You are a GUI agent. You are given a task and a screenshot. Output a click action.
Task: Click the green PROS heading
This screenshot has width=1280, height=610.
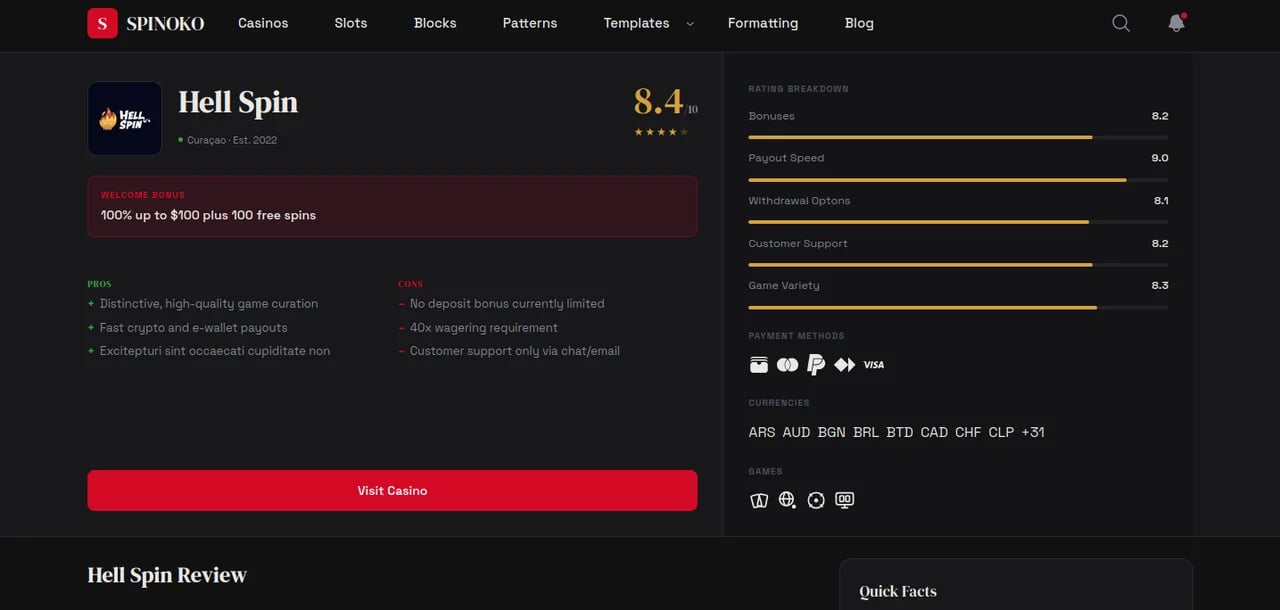tap(99, 284)
